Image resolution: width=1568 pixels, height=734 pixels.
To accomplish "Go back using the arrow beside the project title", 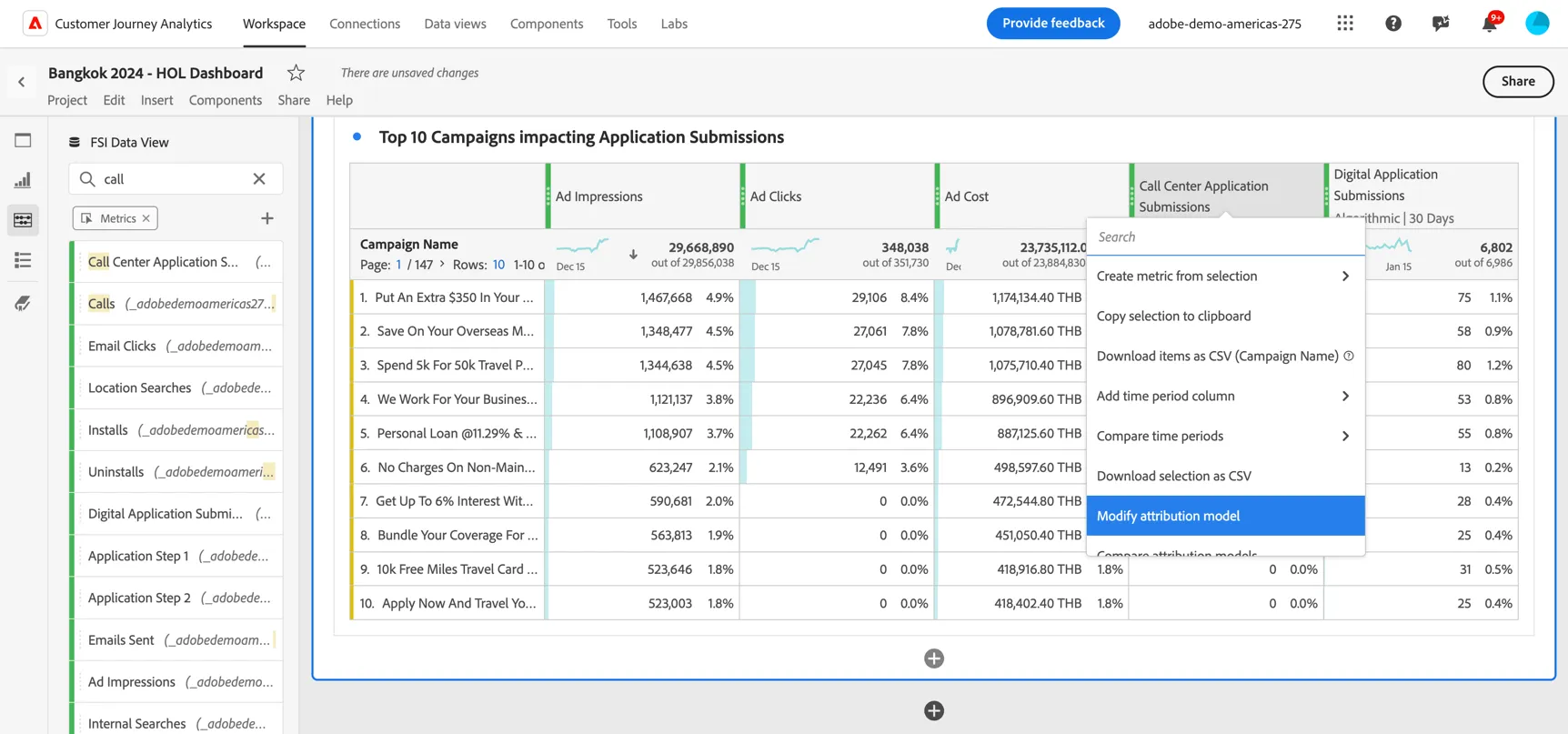I will coord(22,82).
